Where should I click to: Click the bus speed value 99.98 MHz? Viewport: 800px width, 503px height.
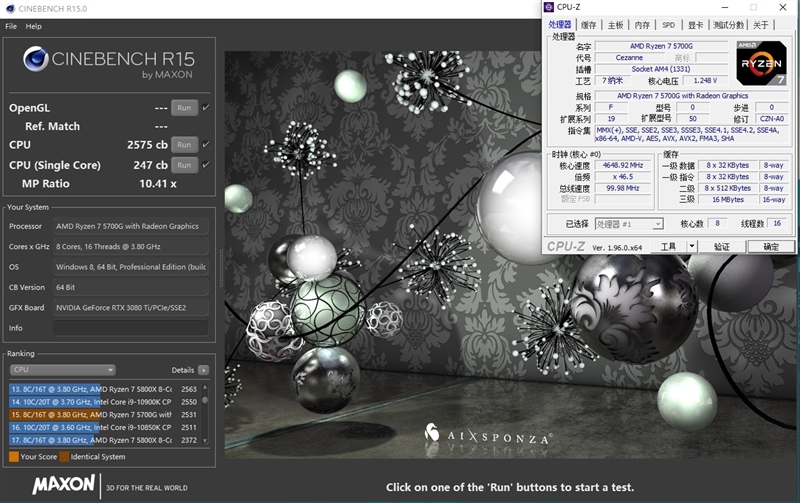[x=622, y=188]
